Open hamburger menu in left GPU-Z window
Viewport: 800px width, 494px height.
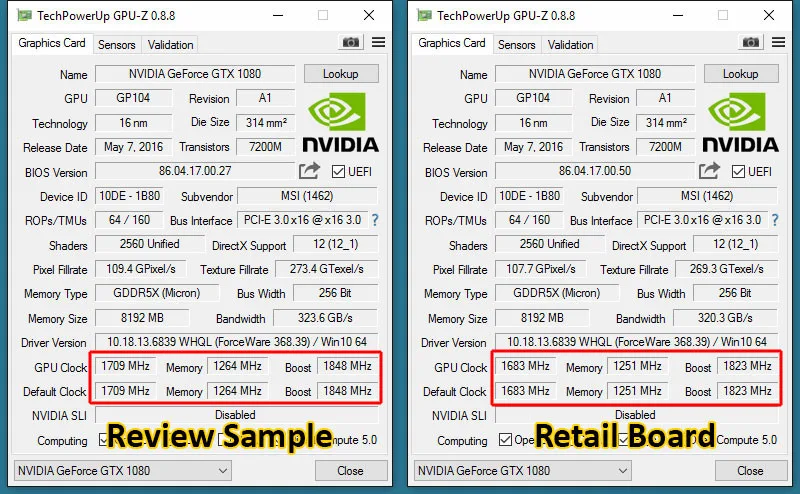[379, 42]
